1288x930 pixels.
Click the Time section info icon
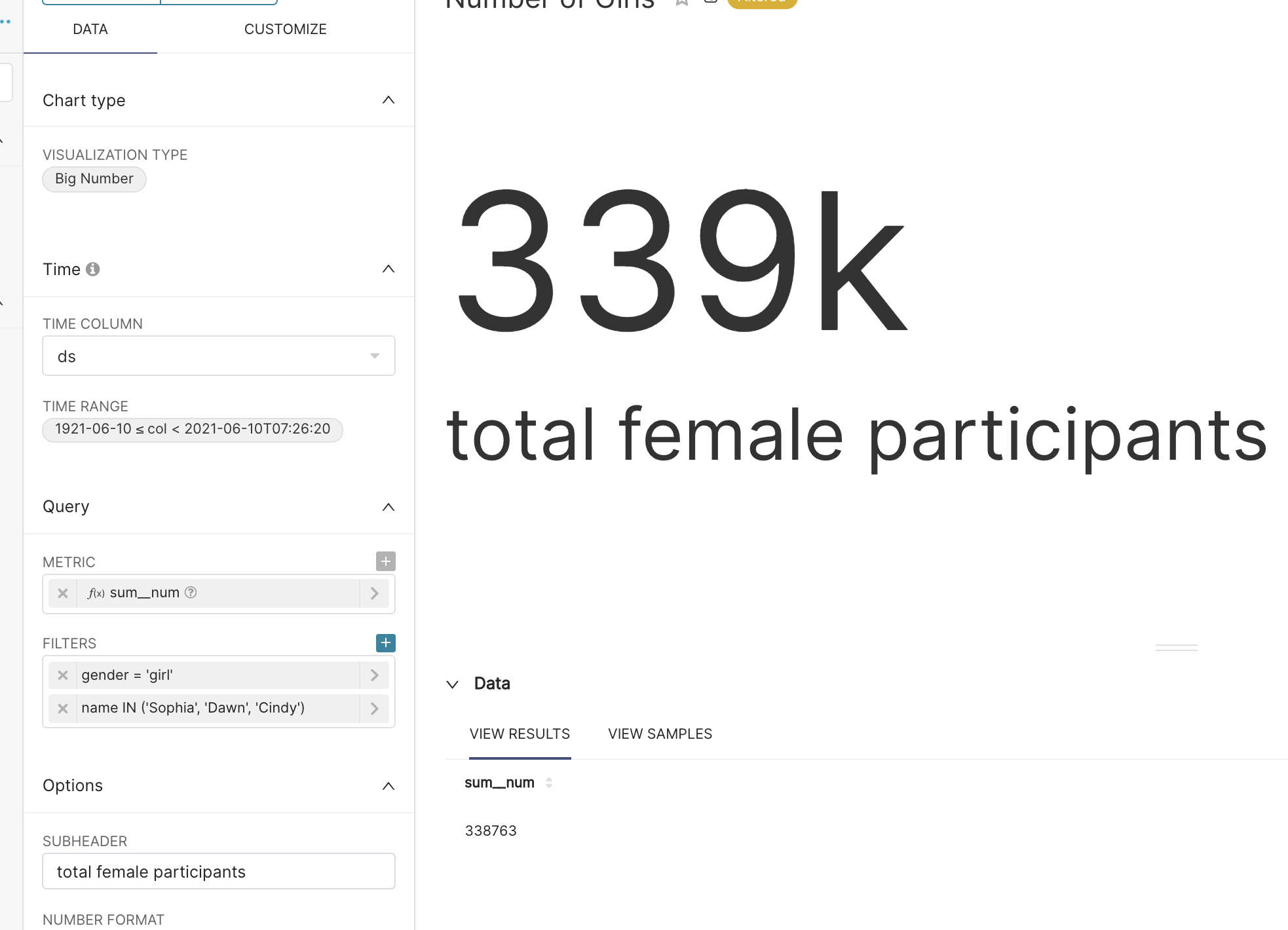click(93, 269)
